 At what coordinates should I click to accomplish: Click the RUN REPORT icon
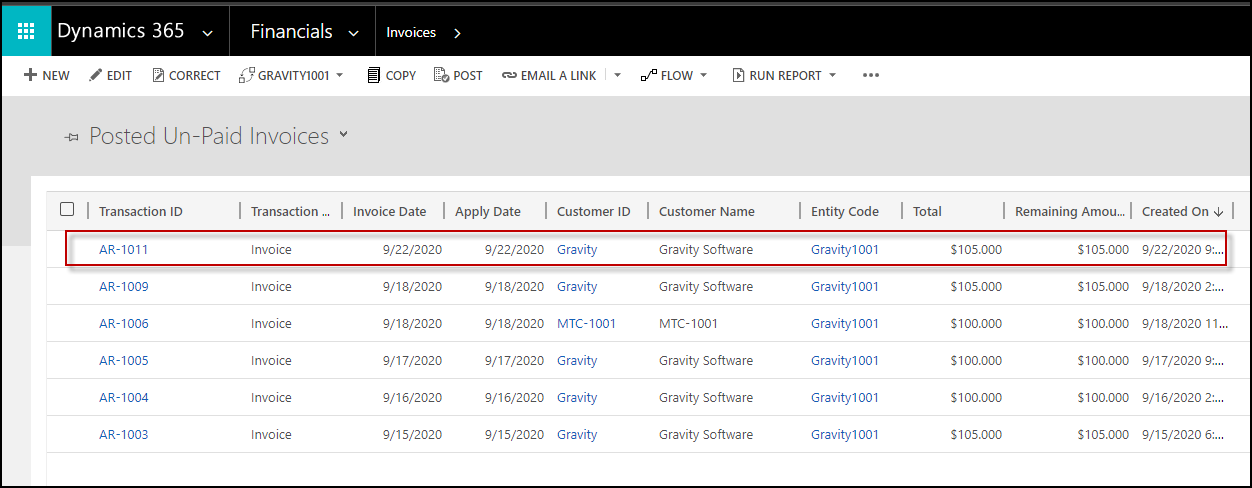click(738, 75)
